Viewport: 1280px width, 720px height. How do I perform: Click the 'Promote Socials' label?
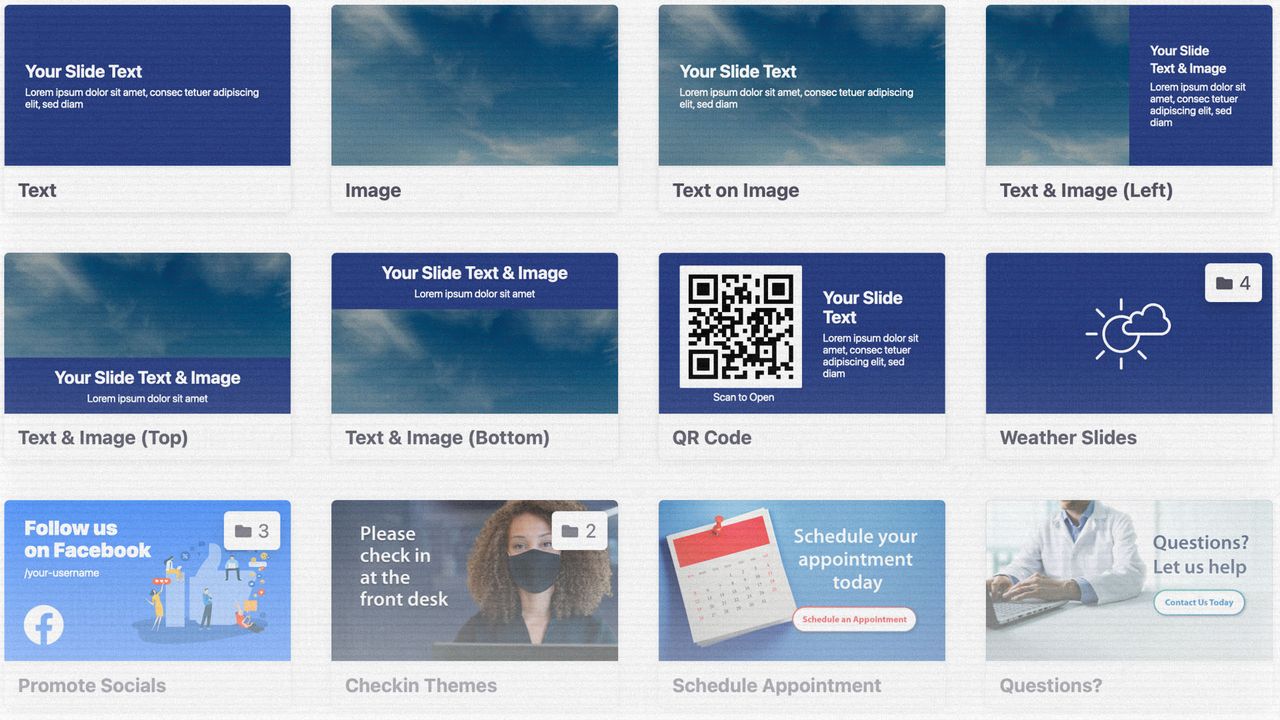point(92,685)
